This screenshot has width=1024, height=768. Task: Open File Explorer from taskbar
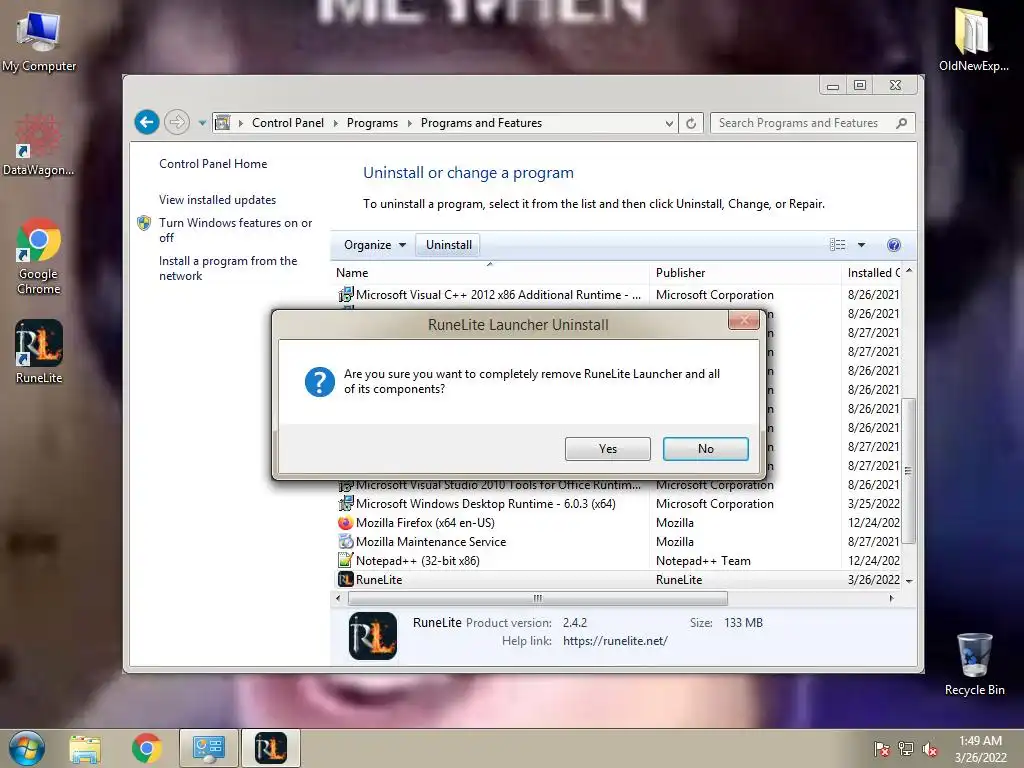[85, 748]
